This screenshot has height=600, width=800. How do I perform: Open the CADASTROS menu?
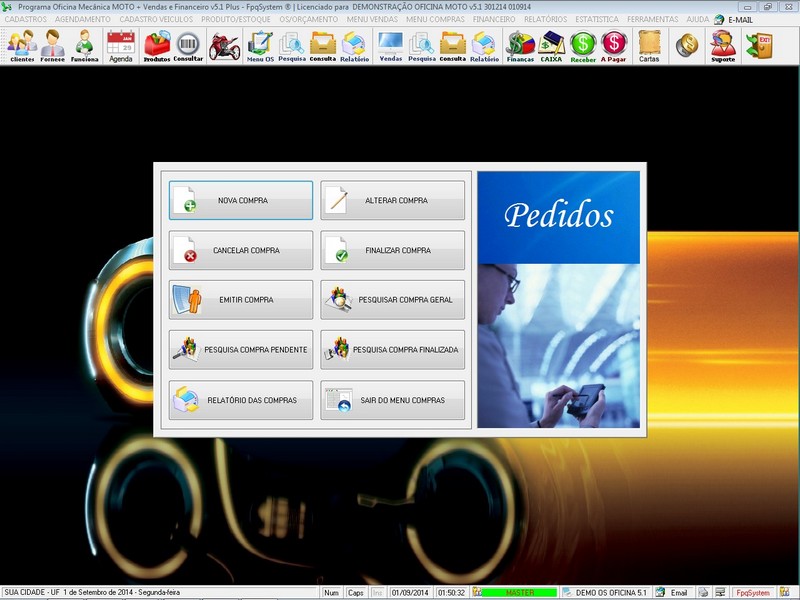coord(26,19)
